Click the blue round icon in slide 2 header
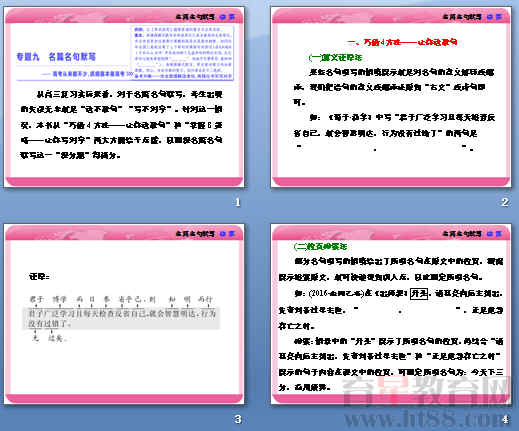 click(x=490, y=17)
